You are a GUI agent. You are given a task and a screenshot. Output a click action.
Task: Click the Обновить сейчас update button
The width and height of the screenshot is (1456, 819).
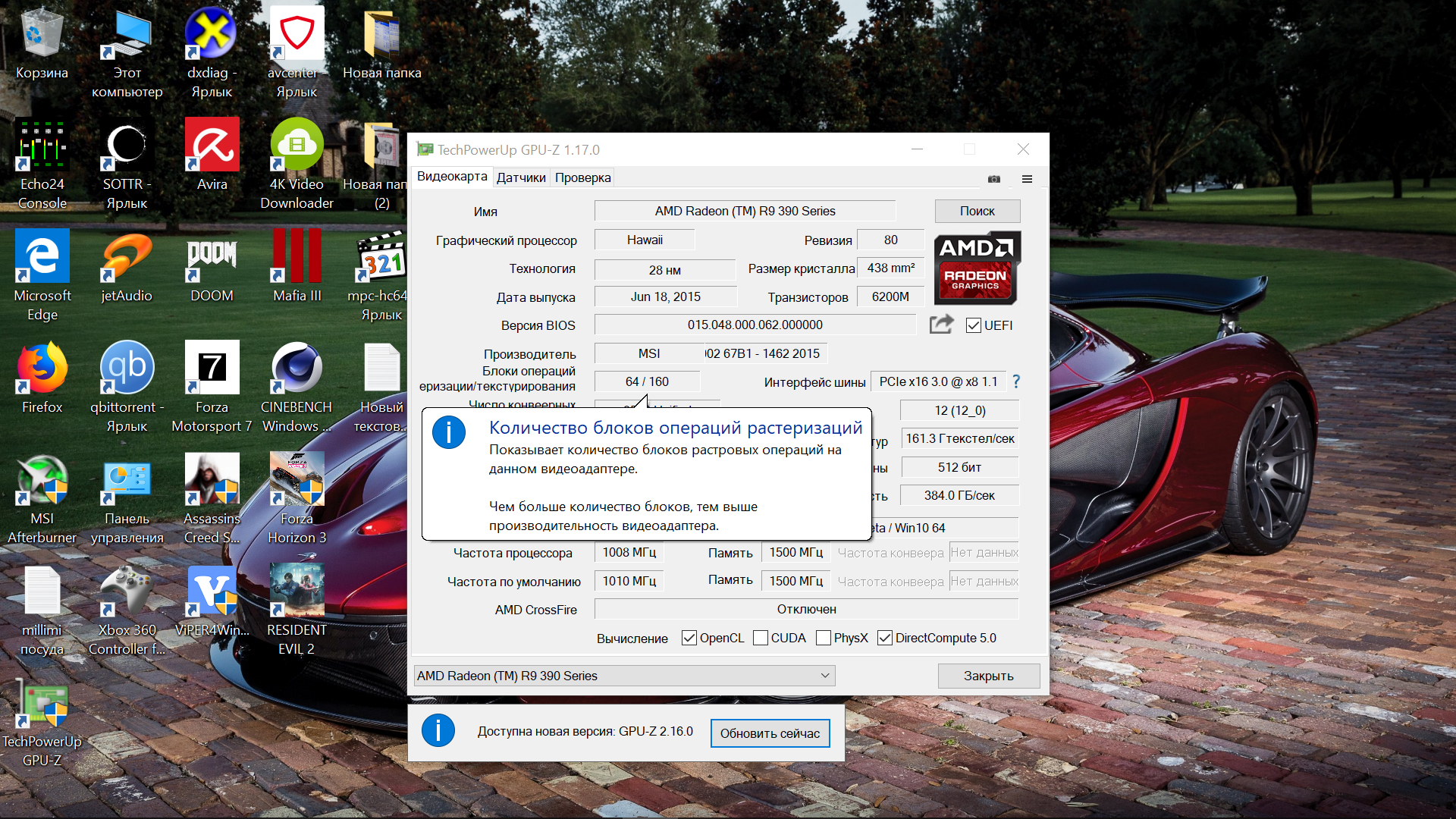tap(770, 733)
